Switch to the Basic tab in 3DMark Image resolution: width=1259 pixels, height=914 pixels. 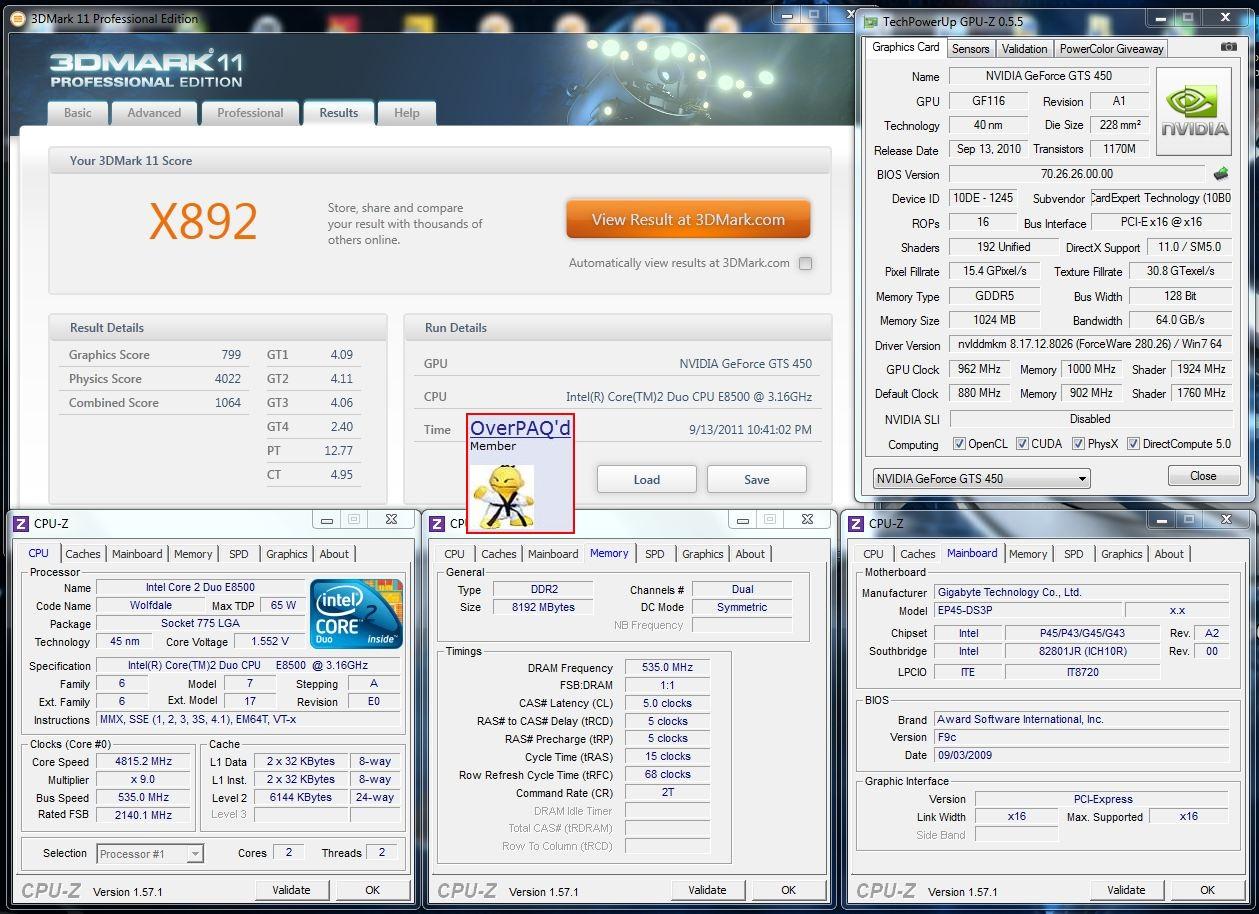pyautogui.click(x=78, y=113)
